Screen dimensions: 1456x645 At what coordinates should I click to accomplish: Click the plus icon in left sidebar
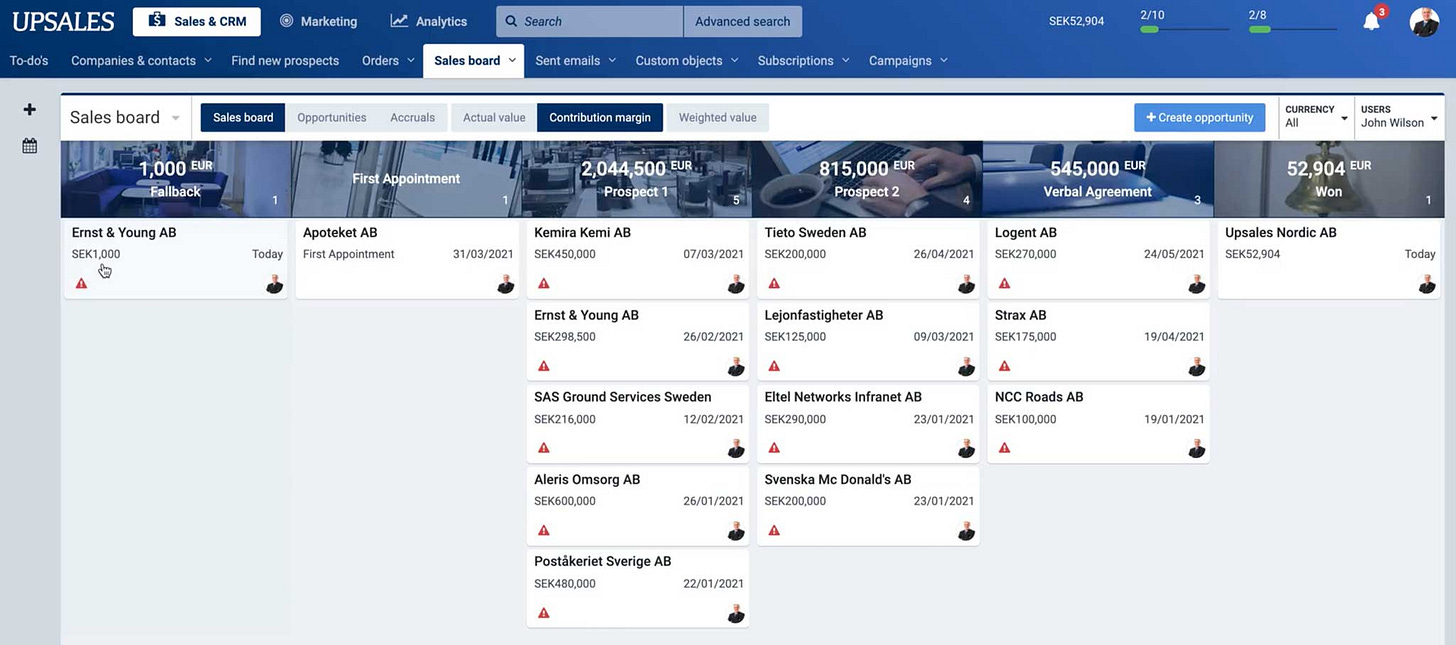coord(30,109)
